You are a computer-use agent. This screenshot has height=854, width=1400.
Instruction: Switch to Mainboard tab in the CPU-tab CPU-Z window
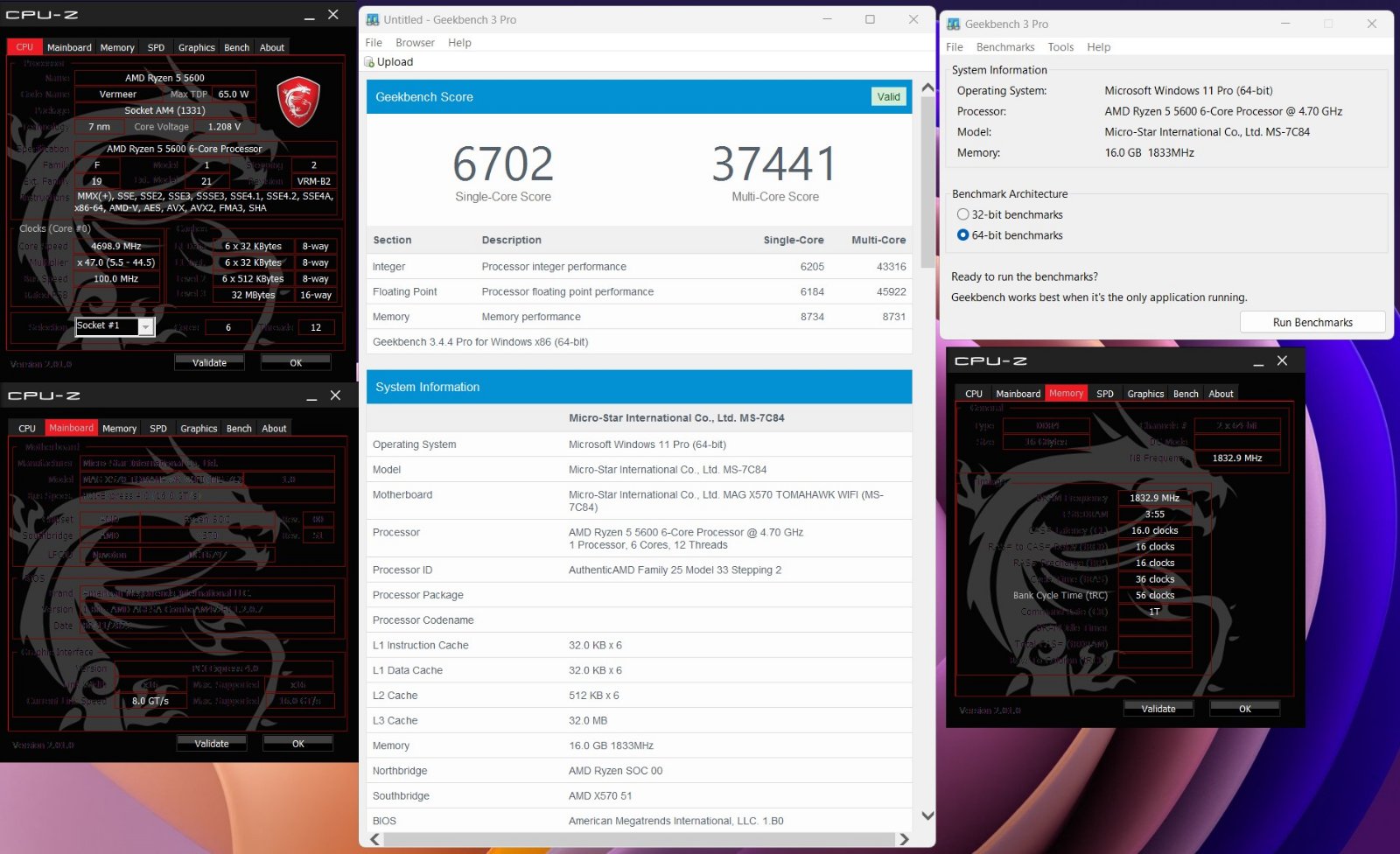pyautogui.click(x=69, y=48)
